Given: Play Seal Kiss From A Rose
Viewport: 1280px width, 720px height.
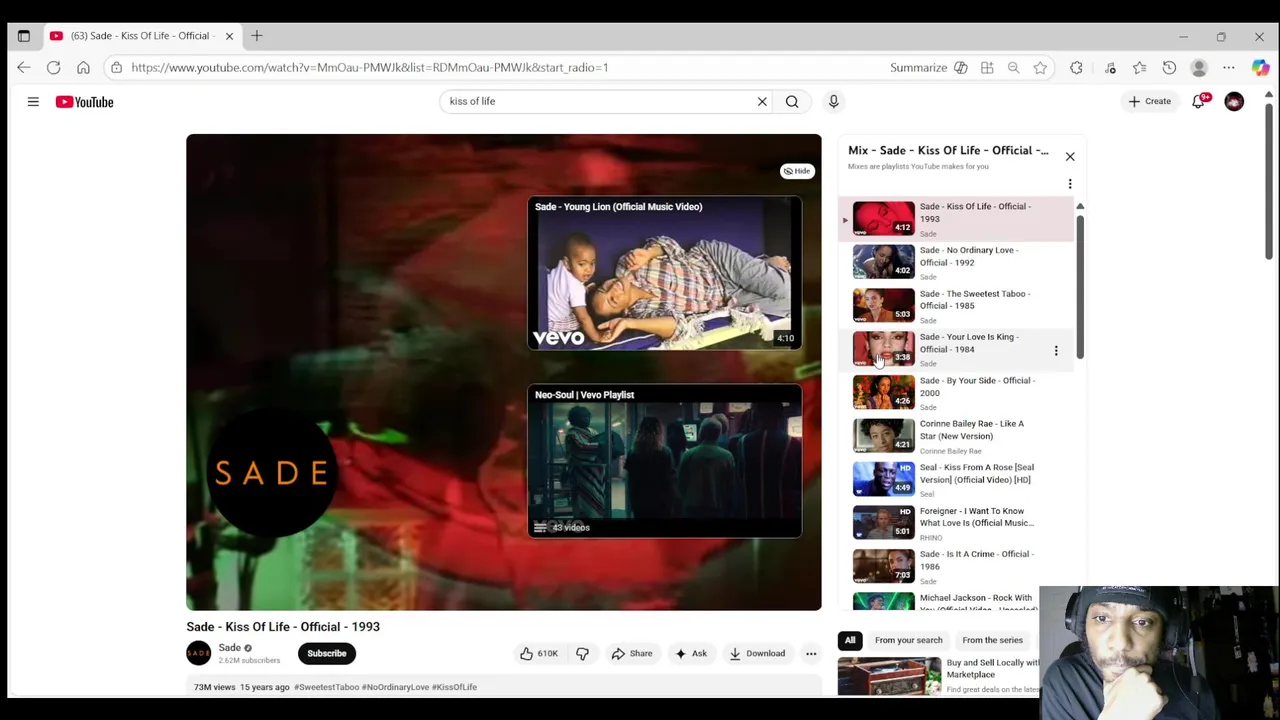Looking at the screenshot, I should coord(955,480).
